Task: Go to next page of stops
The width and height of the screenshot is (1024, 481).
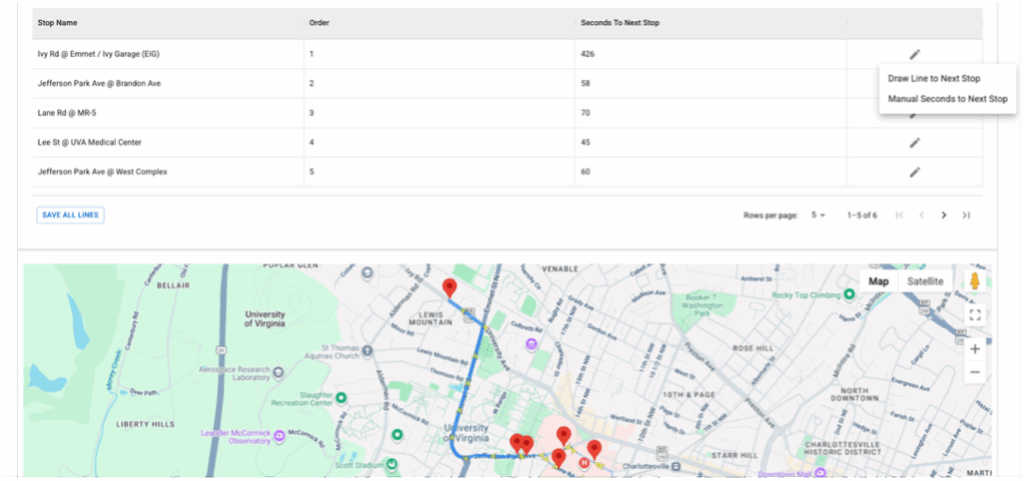Action: 943,215
